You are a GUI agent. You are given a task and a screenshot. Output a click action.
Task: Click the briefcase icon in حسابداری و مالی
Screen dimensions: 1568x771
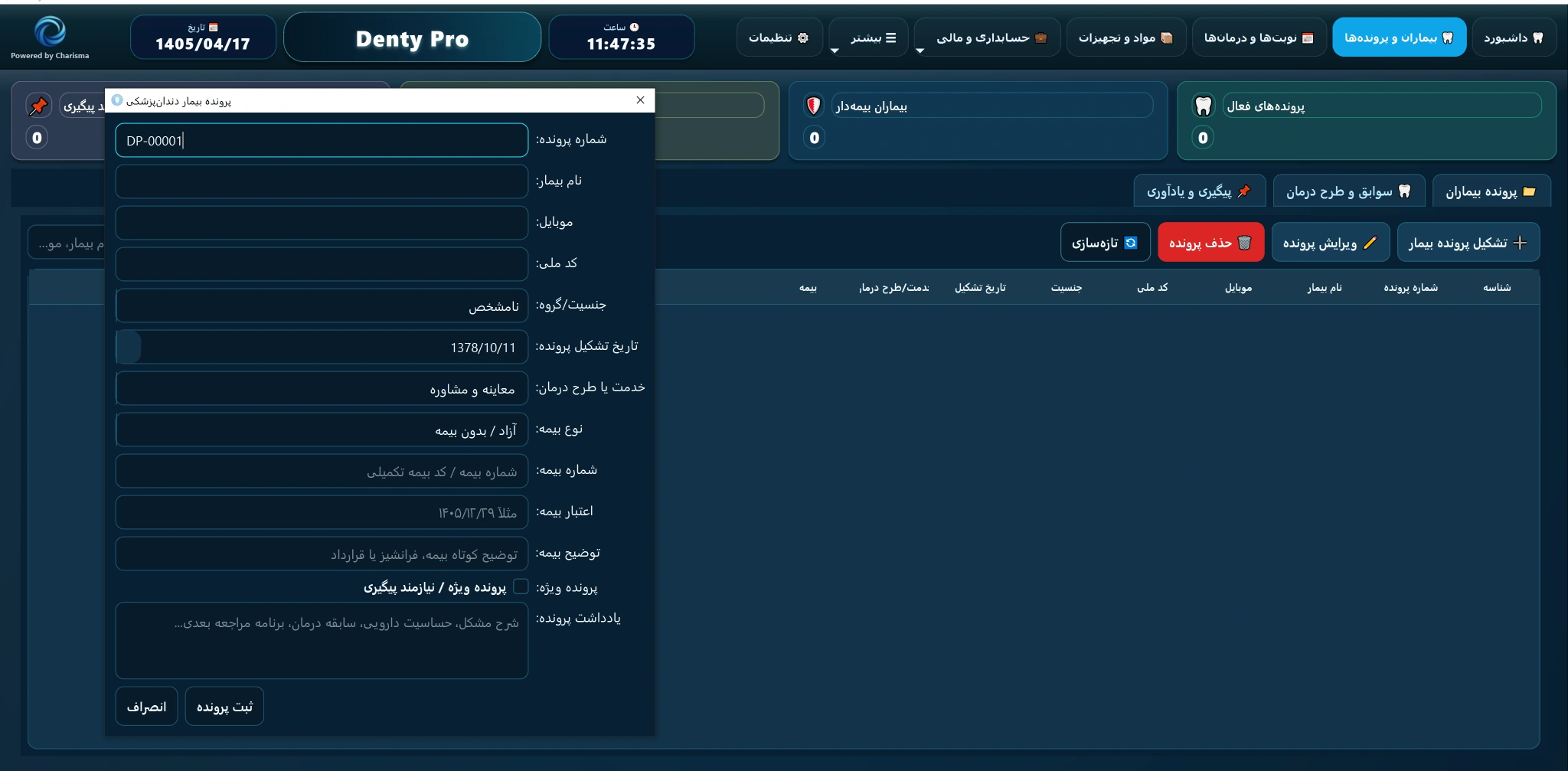point(1040,38)
